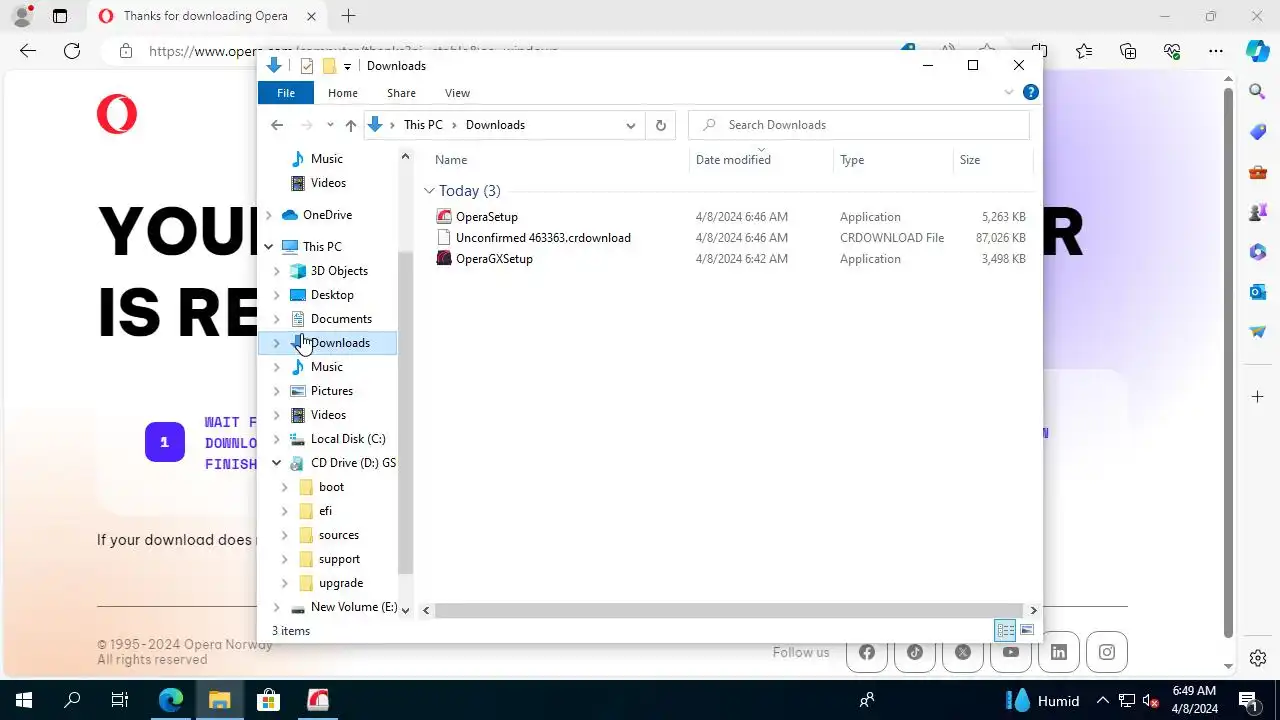Screen dimensions: 1280x720
Task: Click the Explorer back arrow
Action: click(x=277, y=125)
